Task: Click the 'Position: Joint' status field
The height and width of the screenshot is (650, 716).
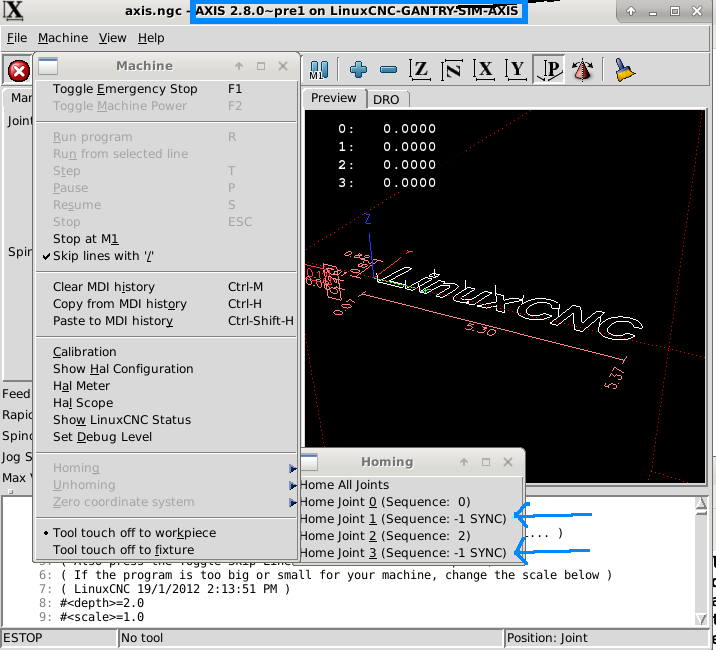Action: pos(606,638)
